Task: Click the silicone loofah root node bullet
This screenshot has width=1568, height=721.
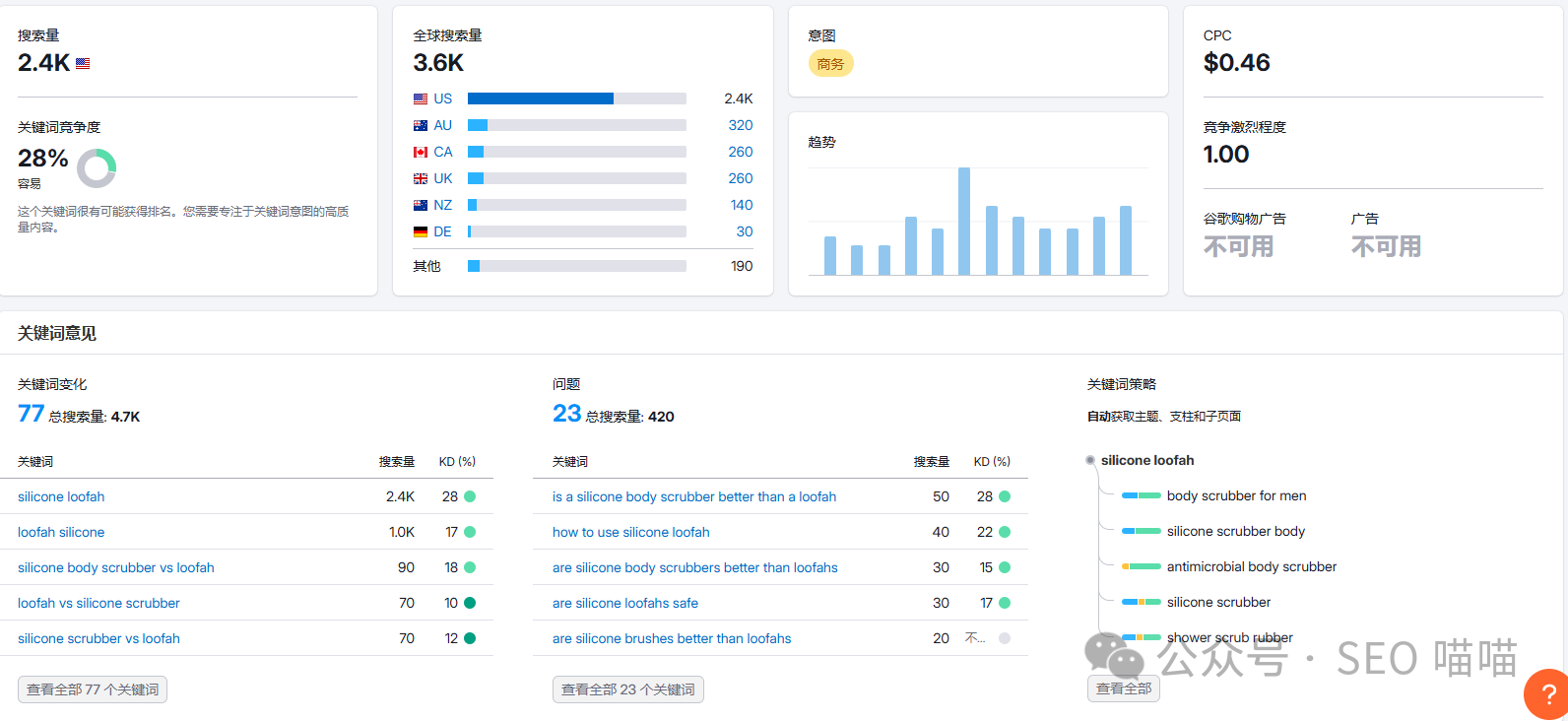Action: (1090, 460)
